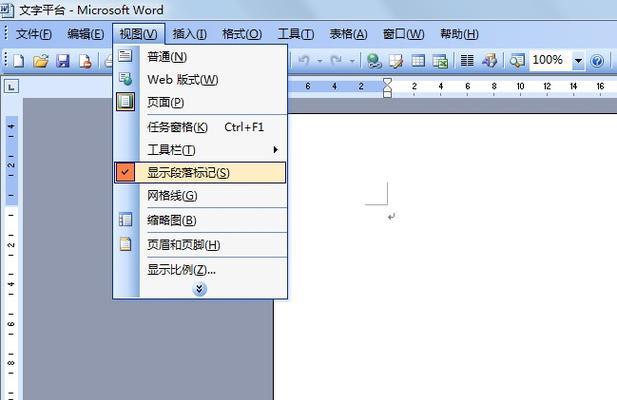Open Tables and Borders toolbar icon

396,61
